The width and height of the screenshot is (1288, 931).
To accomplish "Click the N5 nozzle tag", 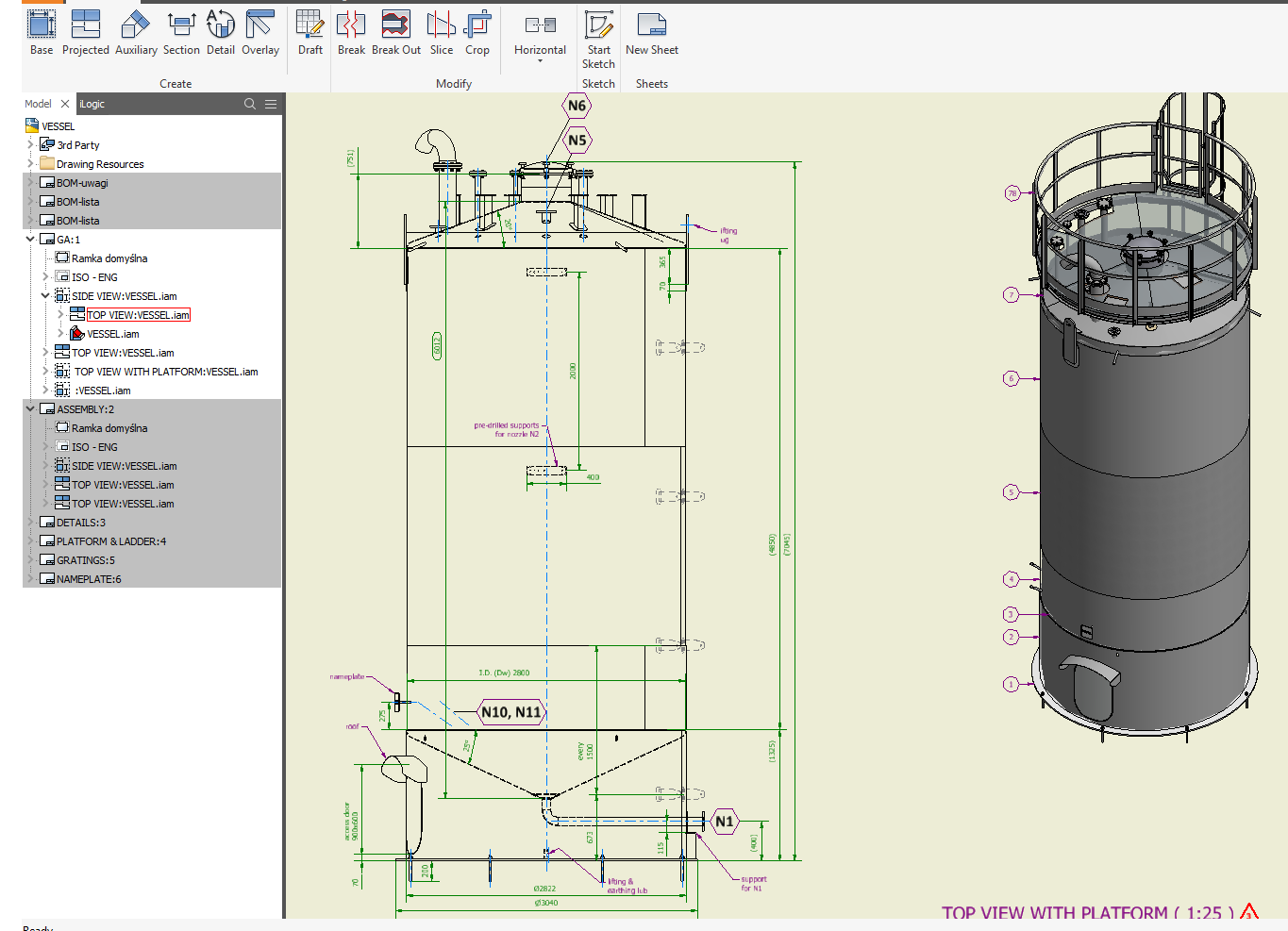I will 577,141.
